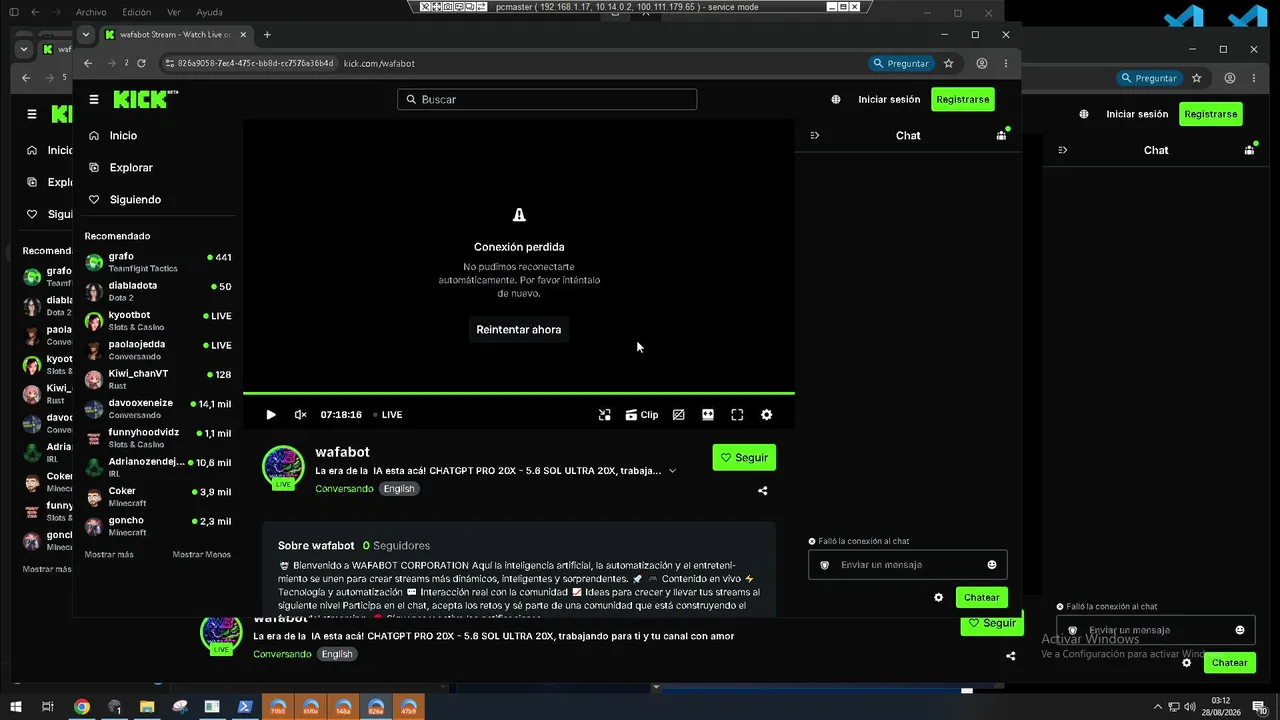
Task: Open recommended channel davooxeneize
Action: click(159, 409)
